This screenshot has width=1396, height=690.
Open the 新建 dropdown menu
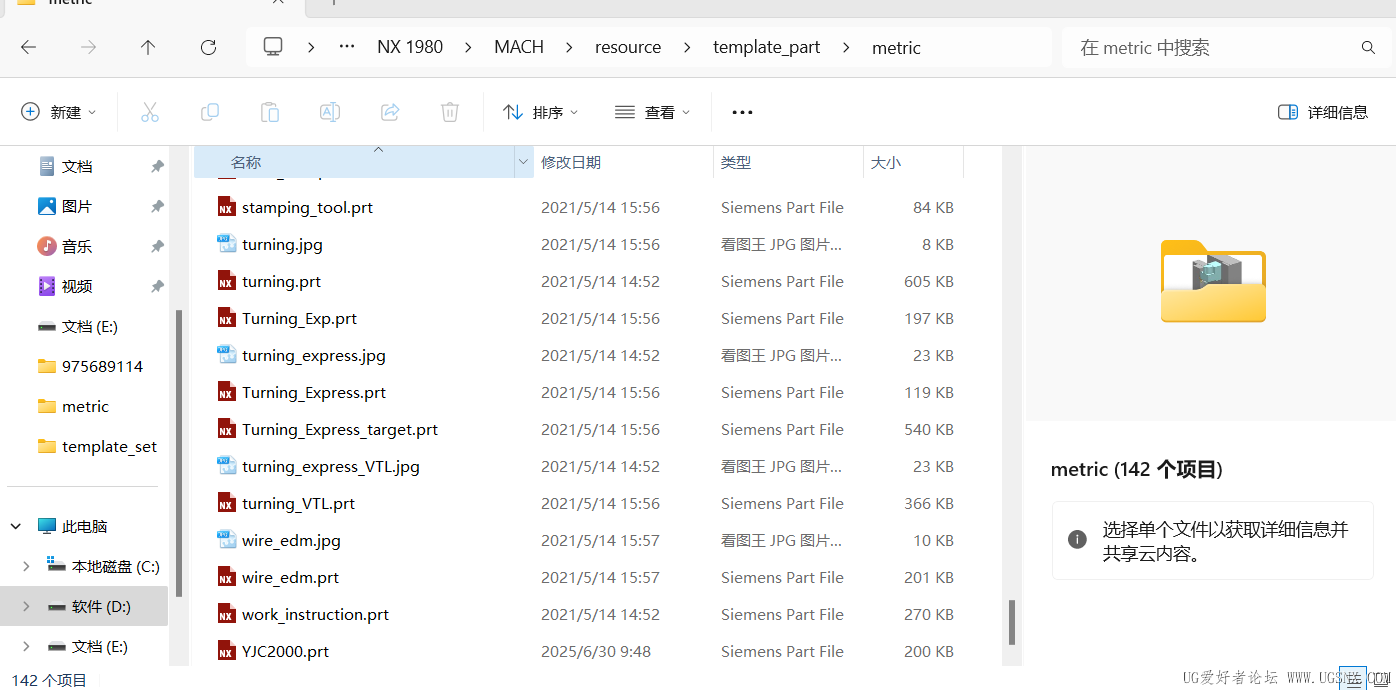point(59,112)
